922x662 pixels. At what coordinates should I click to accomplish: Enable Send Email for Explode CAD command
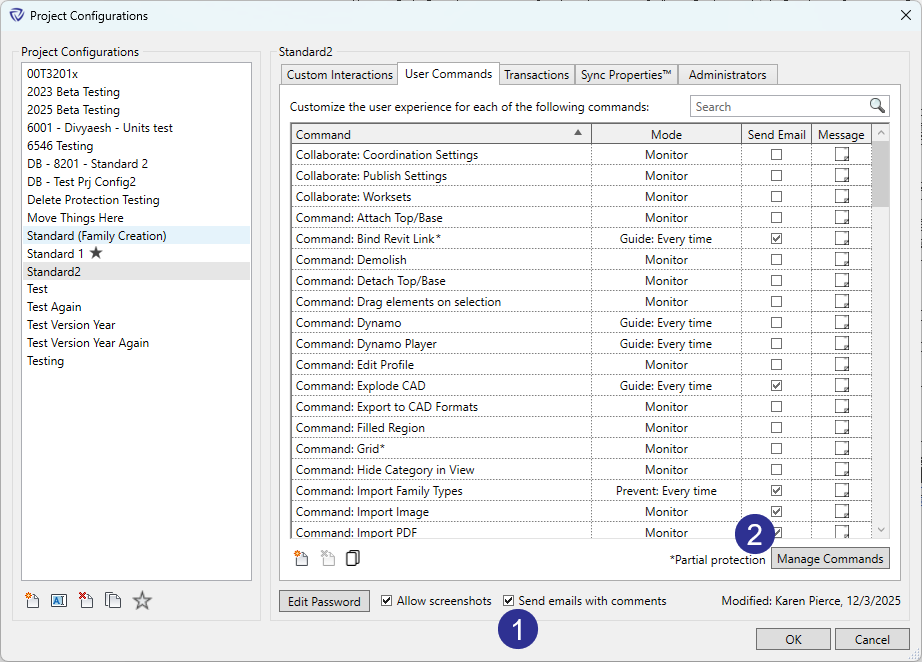776,385
